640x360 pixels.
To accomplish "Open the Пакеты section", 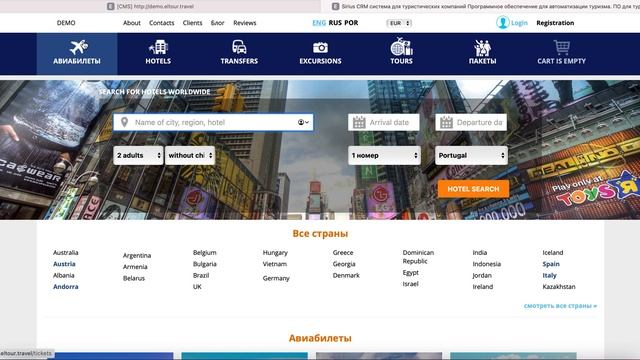I will [482, 53].
